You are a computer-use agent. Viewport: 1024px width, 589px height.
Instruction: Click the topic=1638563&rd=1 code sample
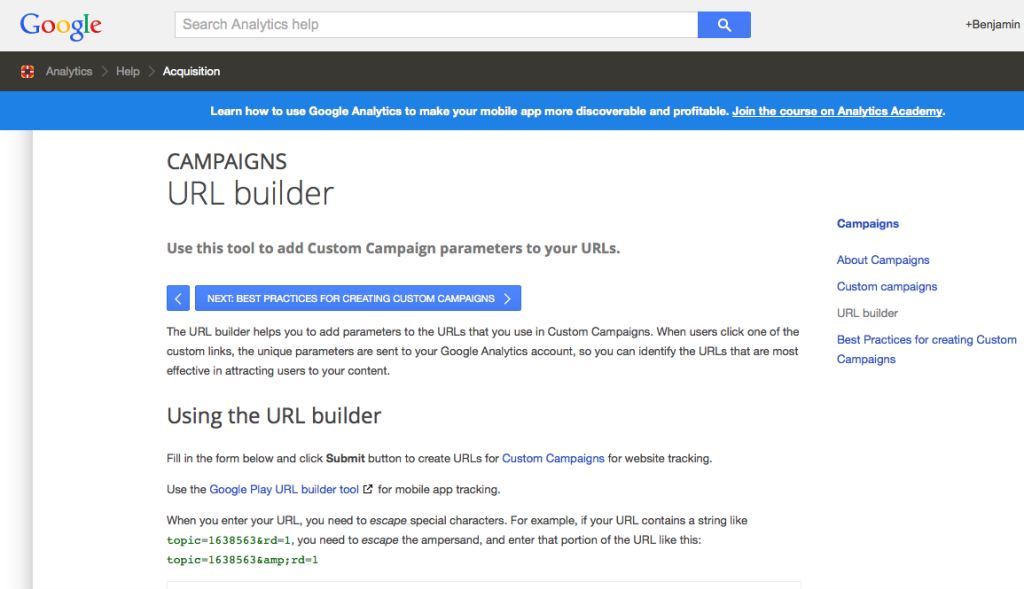coord(229,541)
